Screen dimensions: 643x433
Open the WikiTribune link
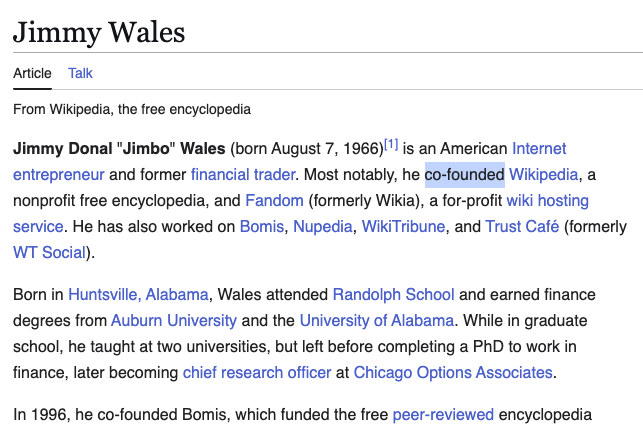click(403, 226)
